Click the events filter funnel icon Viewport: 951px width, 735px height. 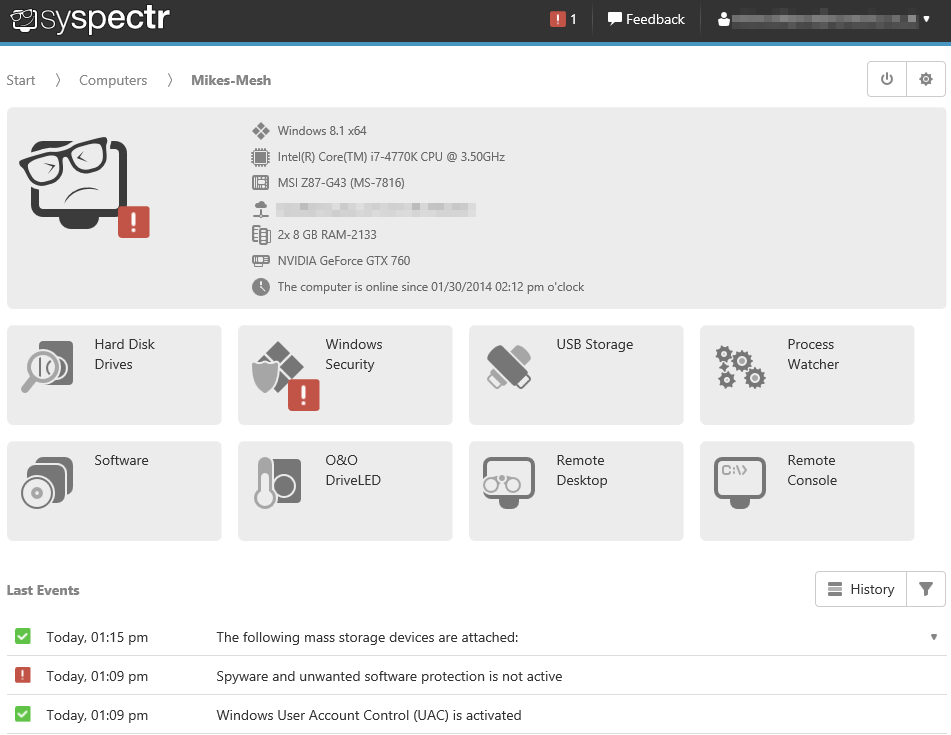coord(926,589)
